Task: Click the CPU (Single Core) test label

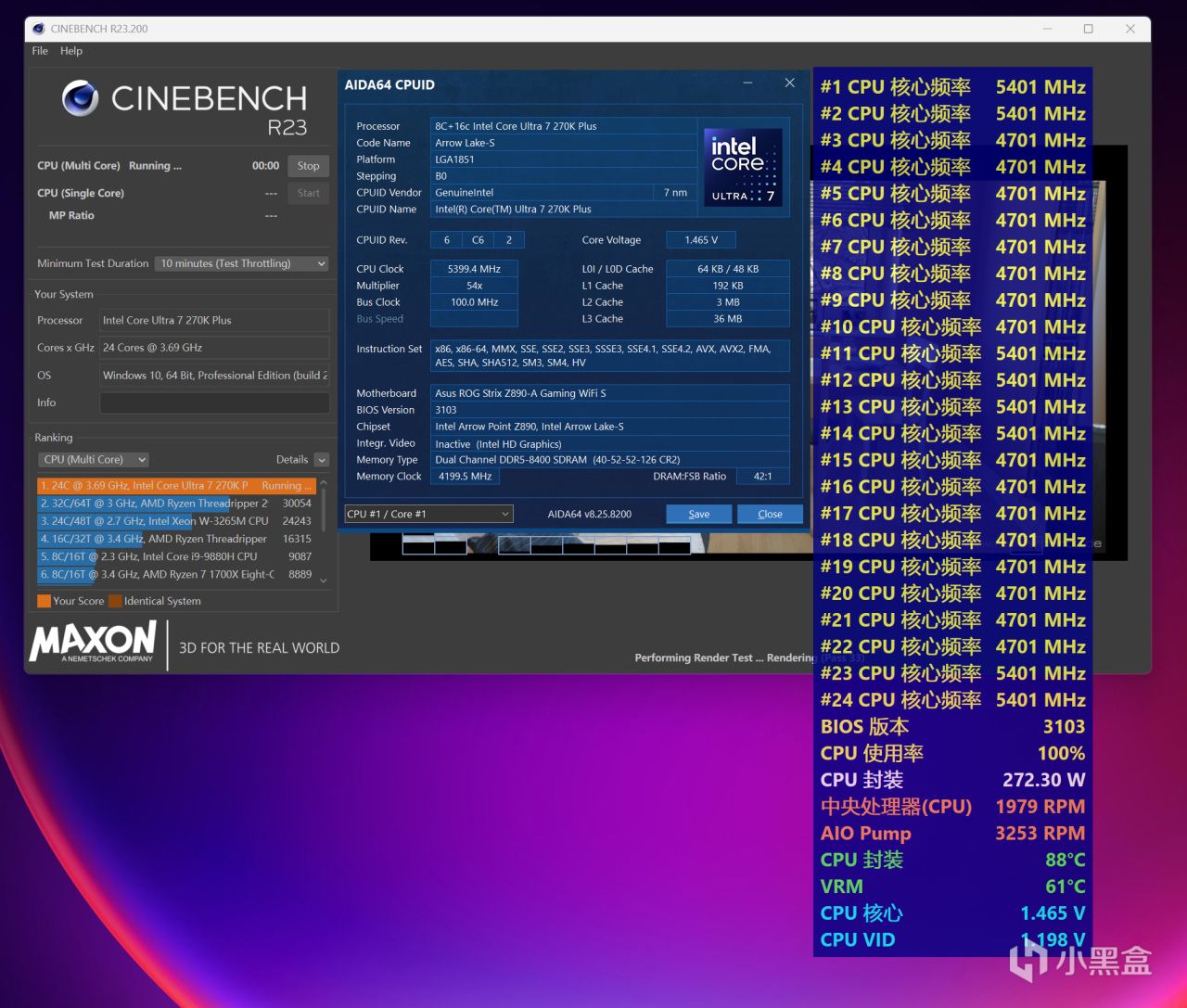Action: click(81, 193)
